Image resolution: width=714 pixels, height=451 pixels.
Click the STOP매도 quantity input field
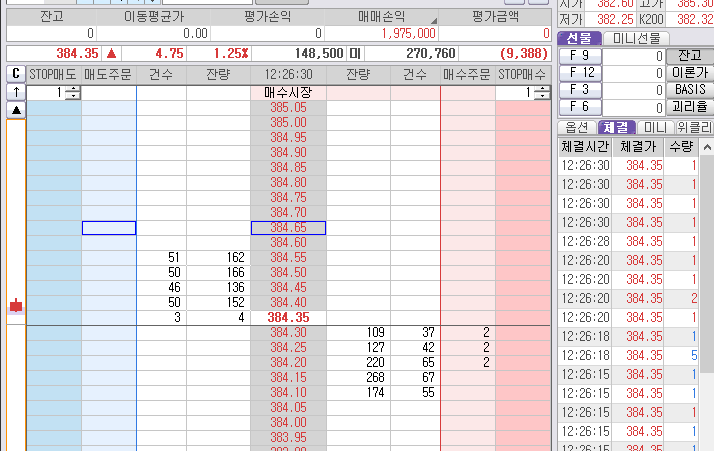pos(46,93)
